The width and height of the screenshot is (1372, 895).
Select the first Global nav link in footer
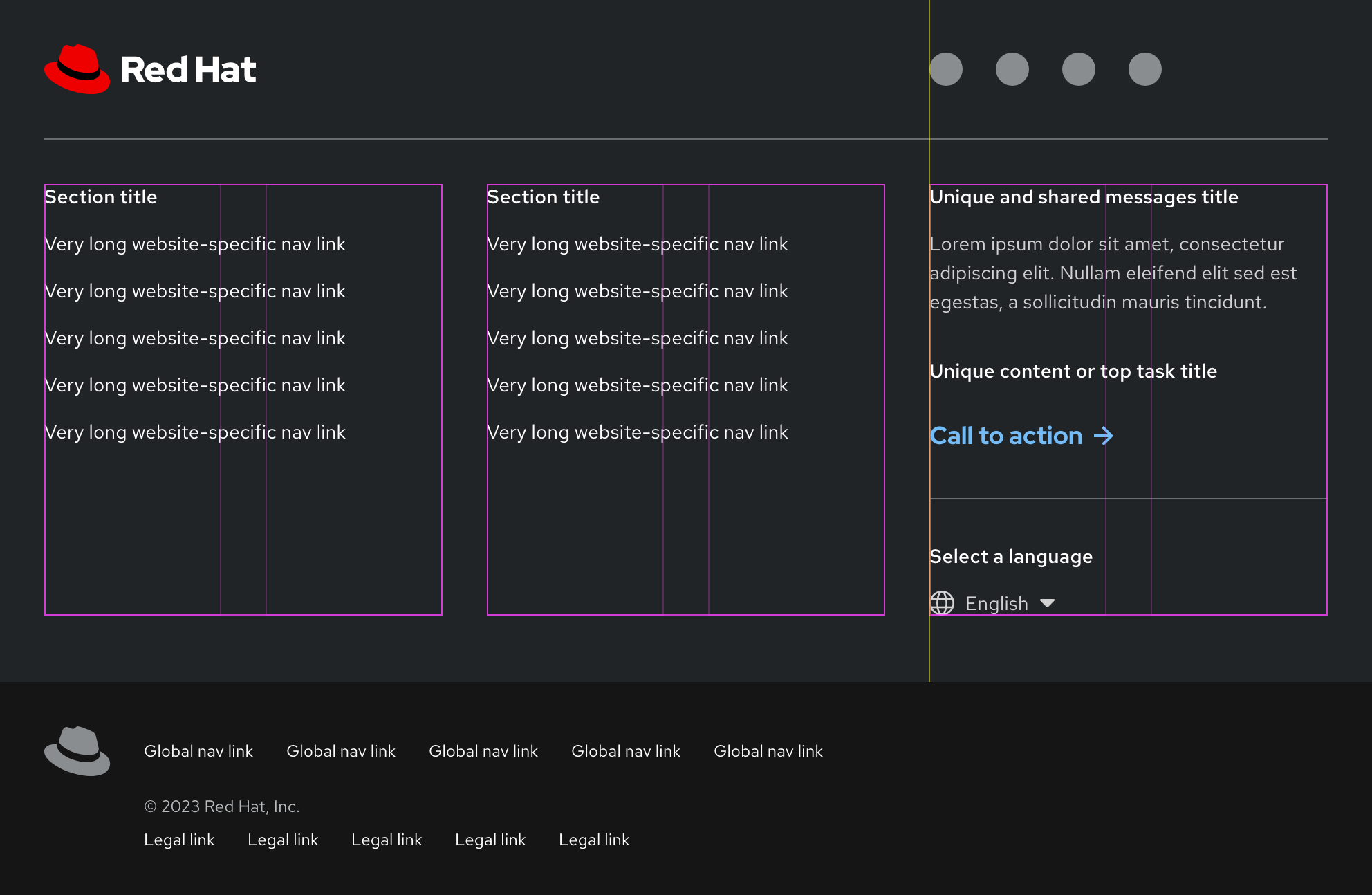[x=198, y=751]
